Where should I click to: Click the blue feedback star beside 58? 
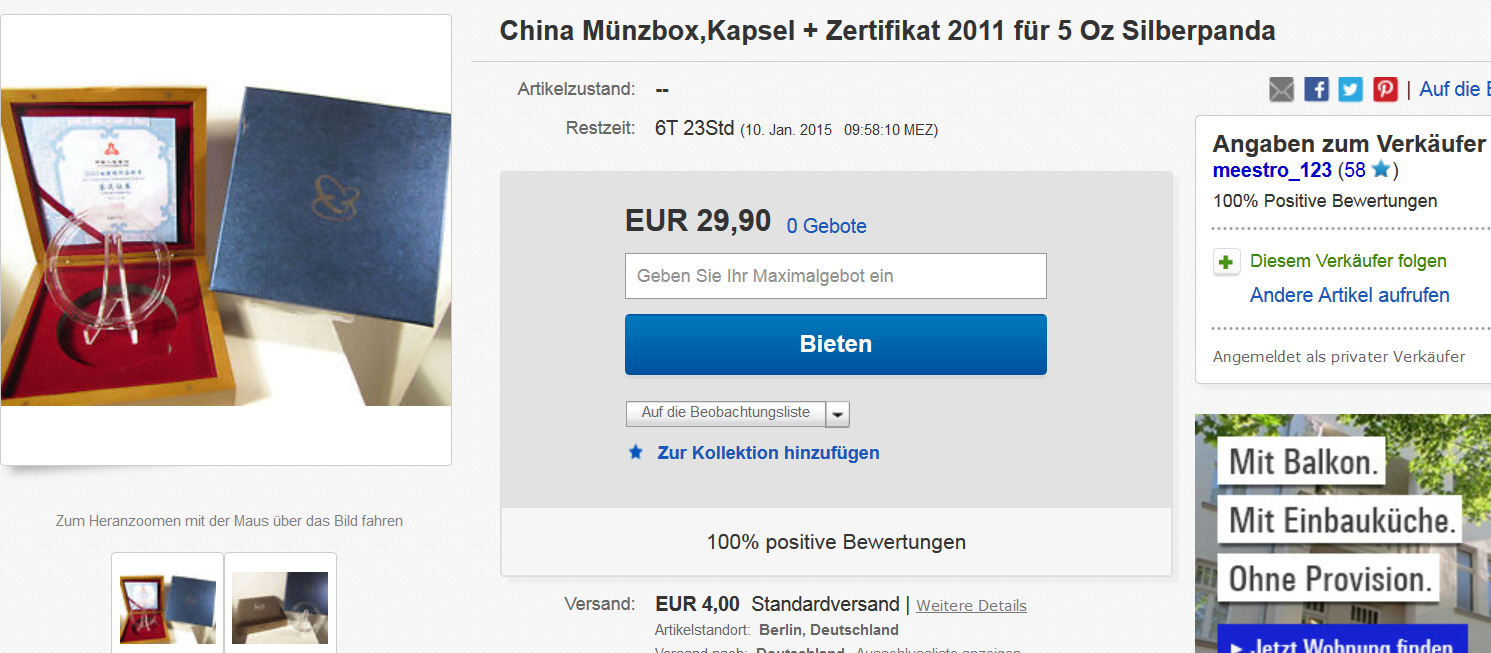coord(1381,170)
